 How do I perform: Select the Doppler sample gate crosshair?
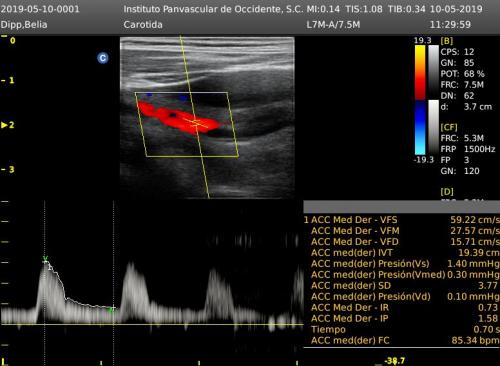click(x=196, y=122)
